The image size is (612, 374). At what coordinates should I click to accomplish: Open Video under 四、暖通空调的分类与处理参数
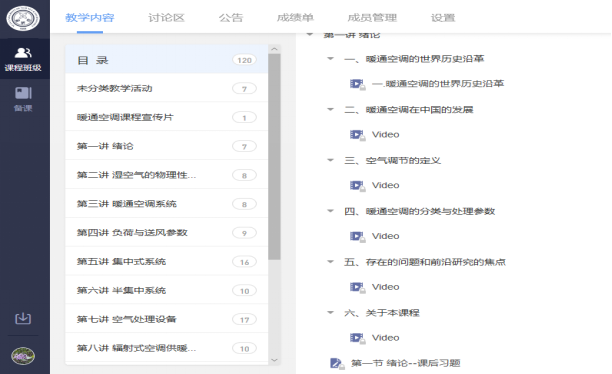(x=386, y=236)
